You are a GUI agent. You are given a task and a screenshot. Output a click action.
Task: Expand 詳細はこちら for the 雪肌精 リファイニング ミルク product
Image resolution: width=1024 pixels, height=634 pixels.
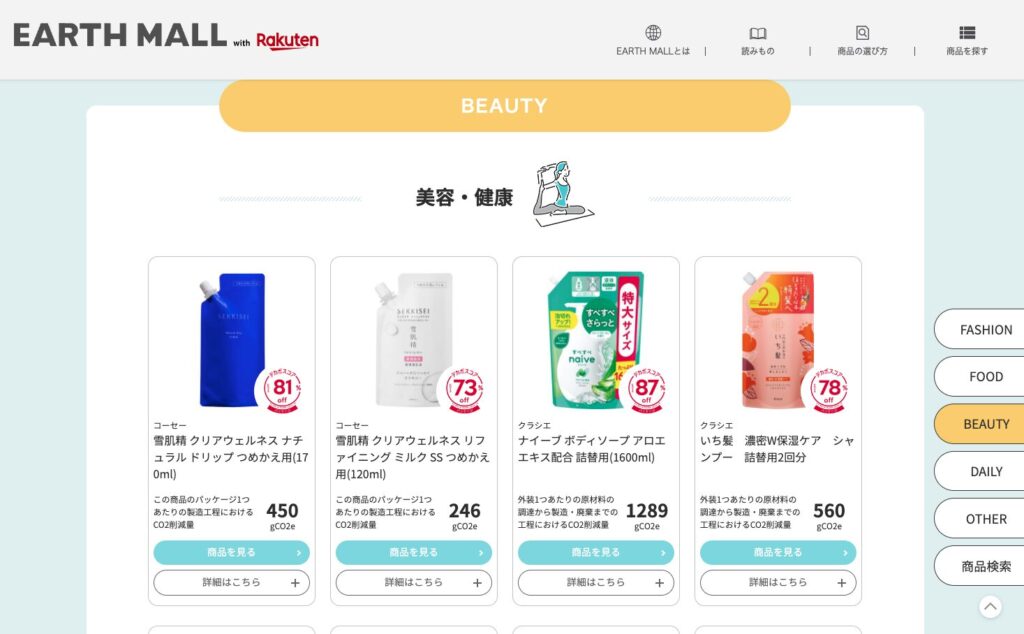click(414, 582)
